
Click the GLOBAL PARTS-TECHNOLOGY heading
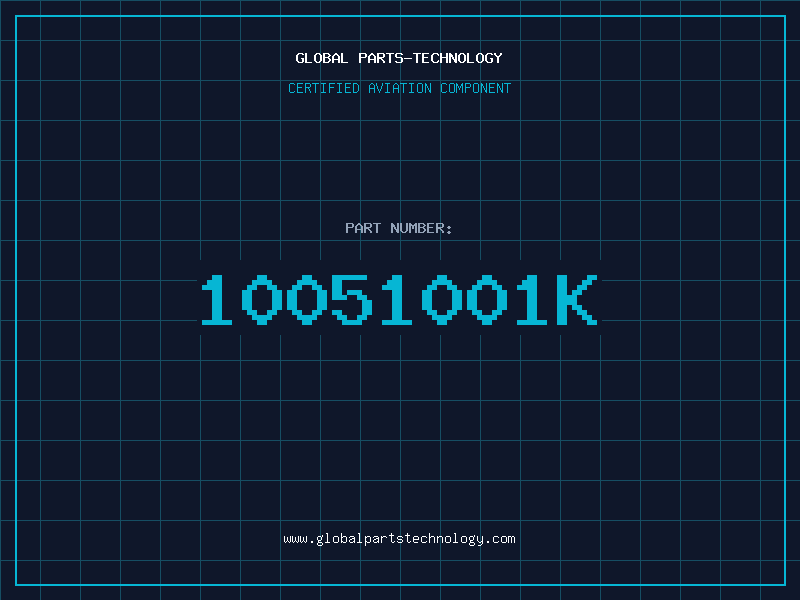coord(399,58)
